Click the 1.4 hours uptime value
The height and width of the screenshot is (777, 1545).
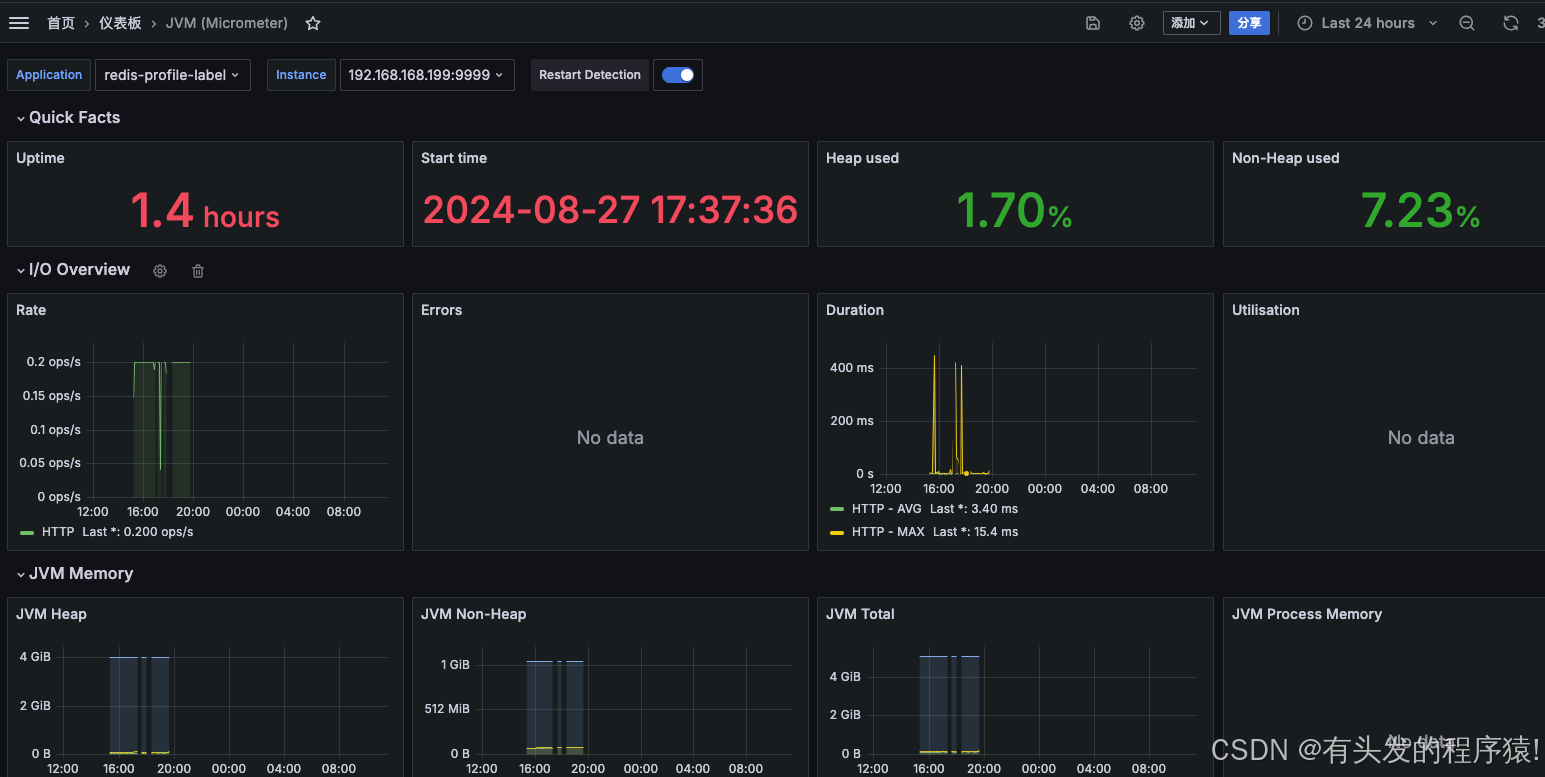click(x=205, y=211)
